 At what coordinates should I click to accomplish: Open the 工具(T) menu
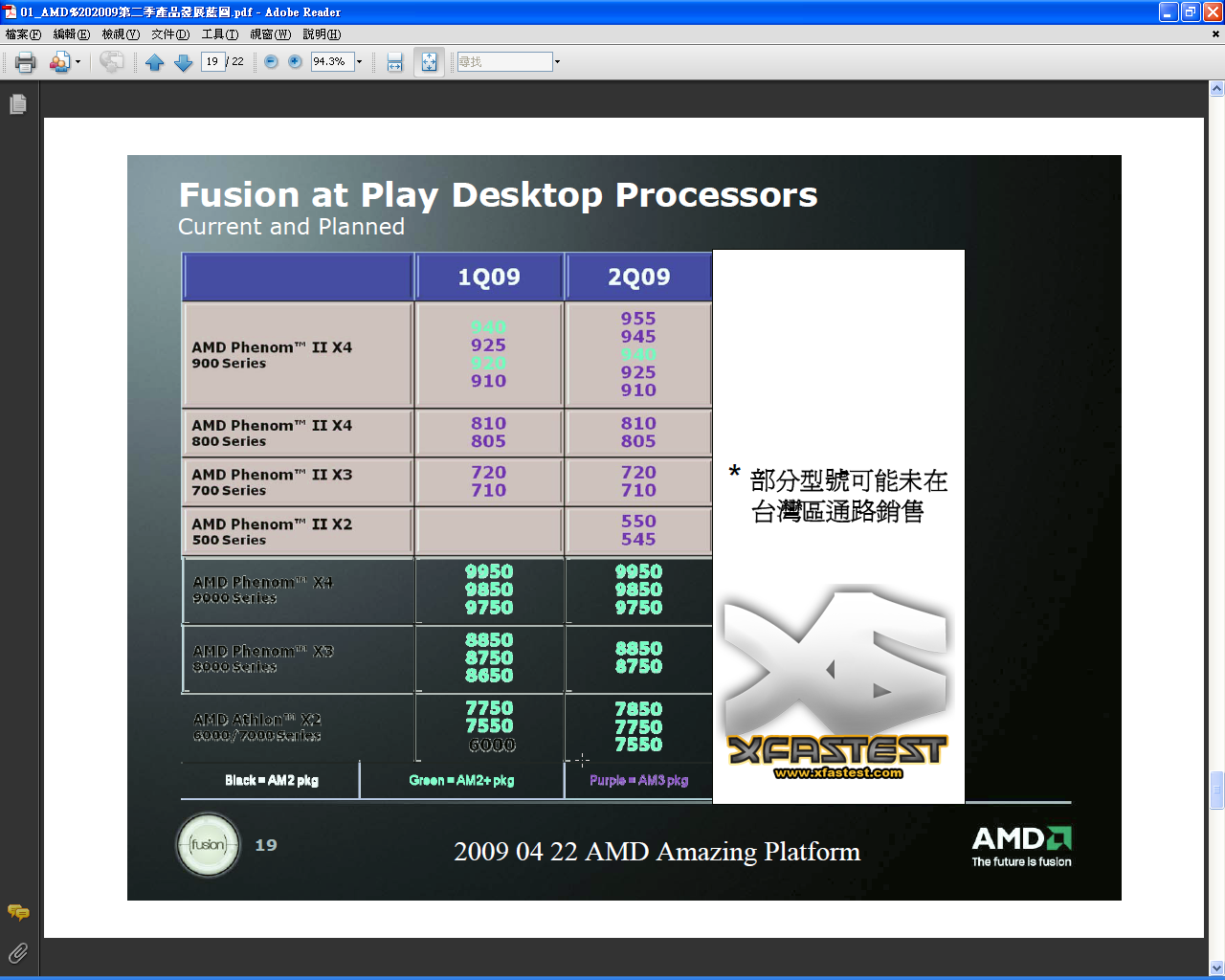(x=220, y=33)
